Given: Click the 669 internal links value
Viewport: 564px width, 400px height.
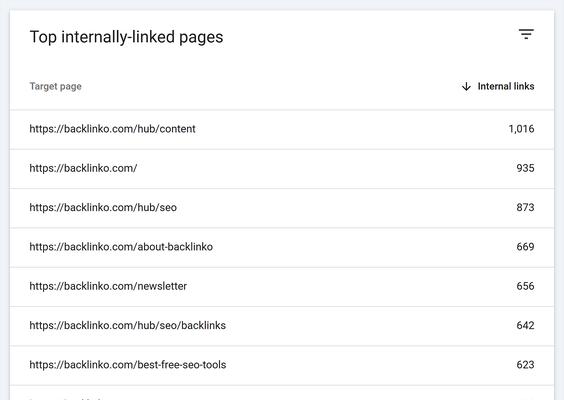Looking at the screenshot, I should click(x=525, y=247).
